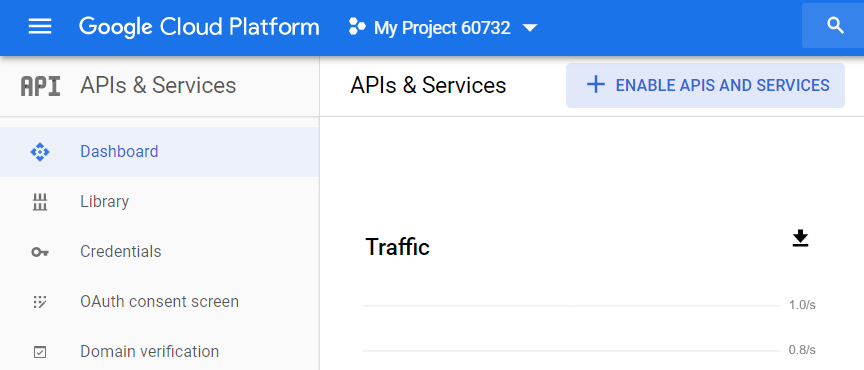Open Credentials in sidebar

click(159, 252)
